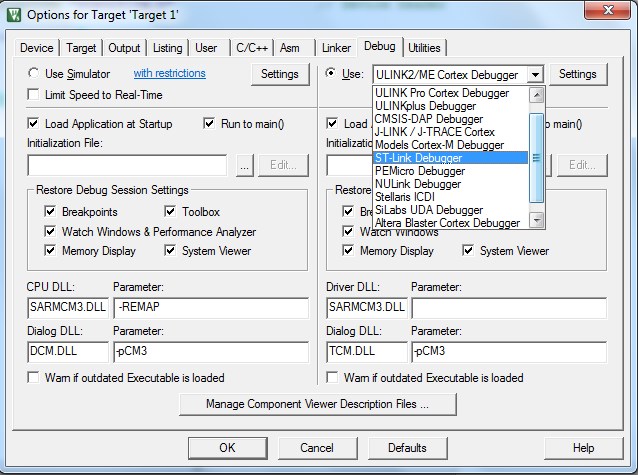Screen dimensions: 638x475
Task: Open debugger Settings button
Action: point(578,74)
